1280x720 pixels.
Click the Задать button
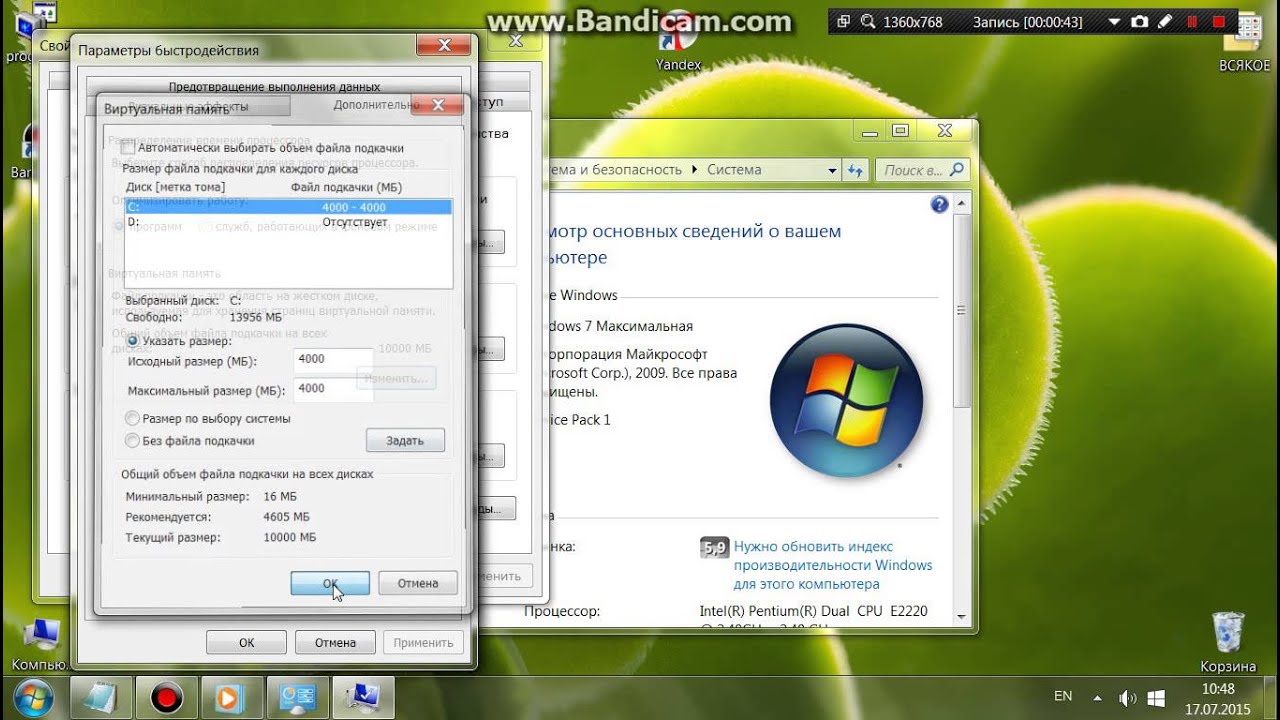[405, 441]
